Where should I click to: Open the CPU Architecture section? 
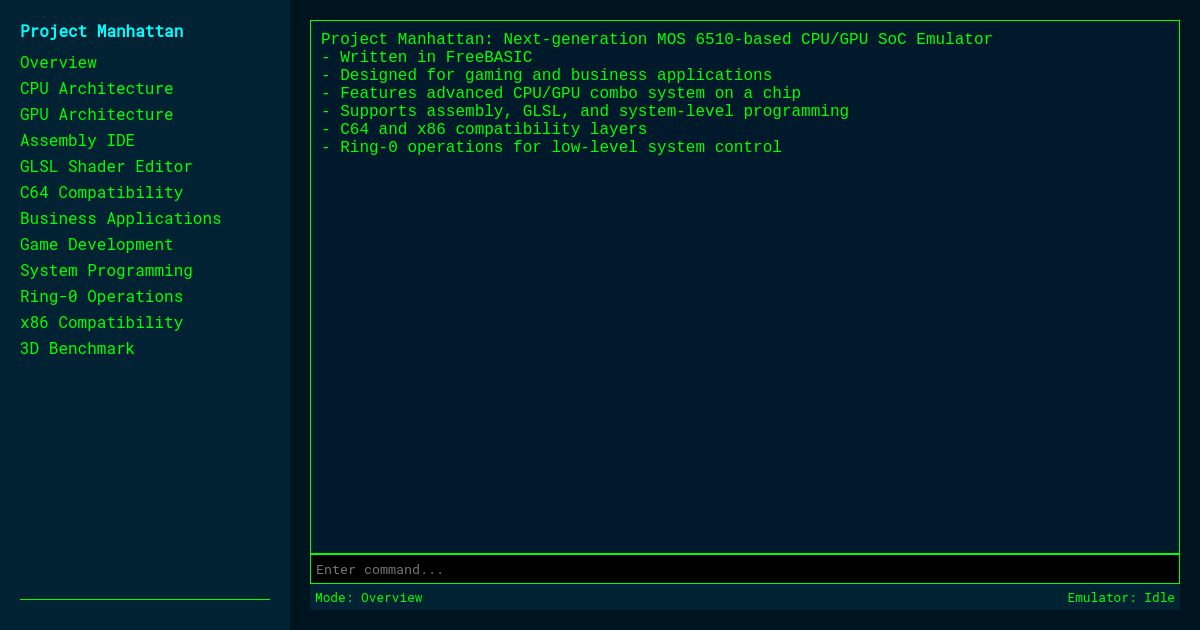[96, 88]
